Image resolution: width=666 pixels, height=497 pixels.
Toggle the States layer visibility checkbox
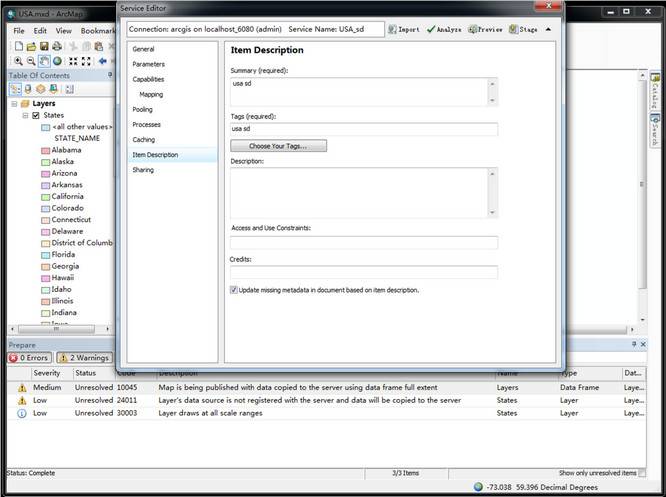pyautogui.click(x=36, y=115)
